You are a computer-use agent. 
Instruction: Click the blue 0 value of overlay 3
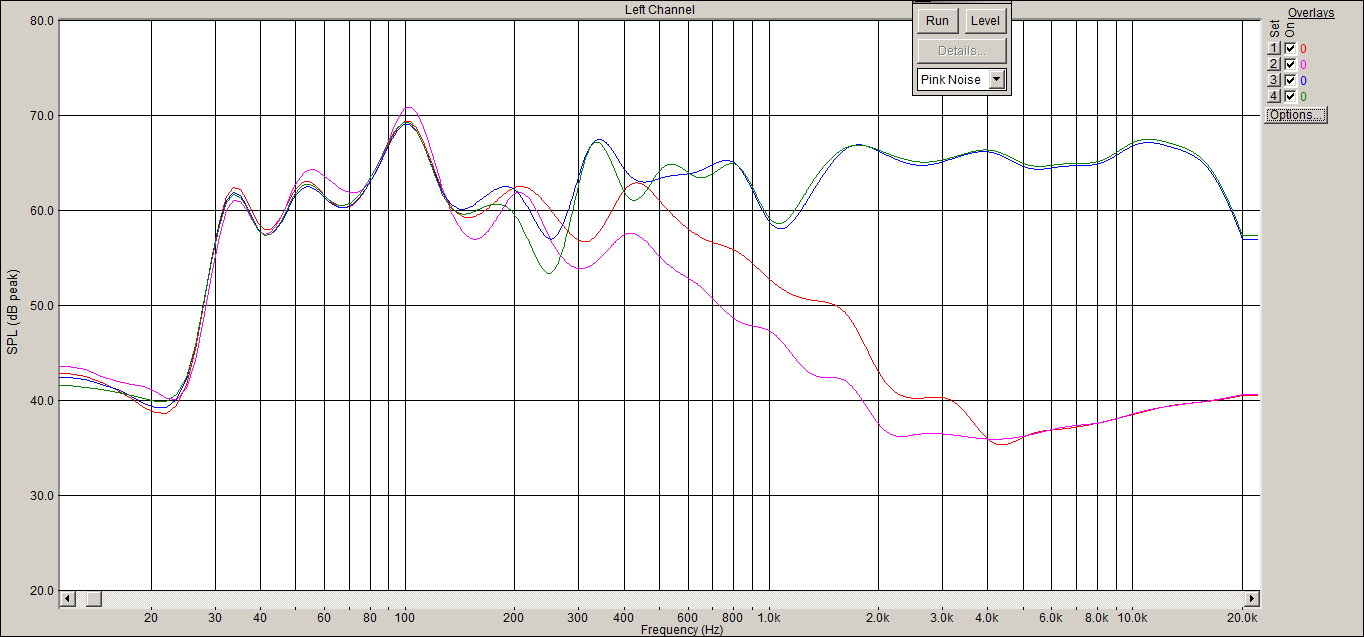(x=1303, y=80)
